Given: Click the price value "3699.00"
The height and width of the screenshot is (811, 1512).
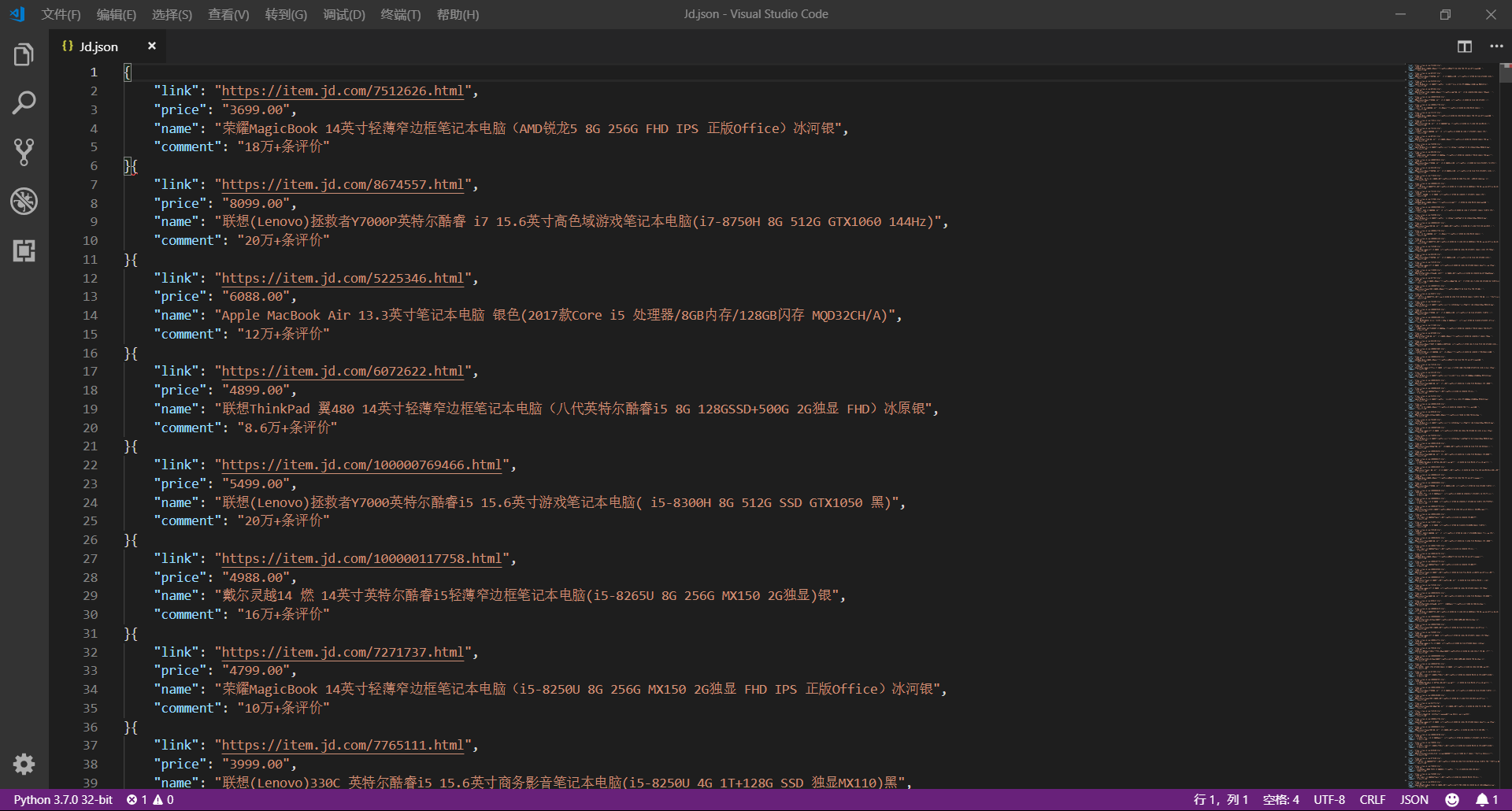Looking at the screenshot, I should pos(255,110).
